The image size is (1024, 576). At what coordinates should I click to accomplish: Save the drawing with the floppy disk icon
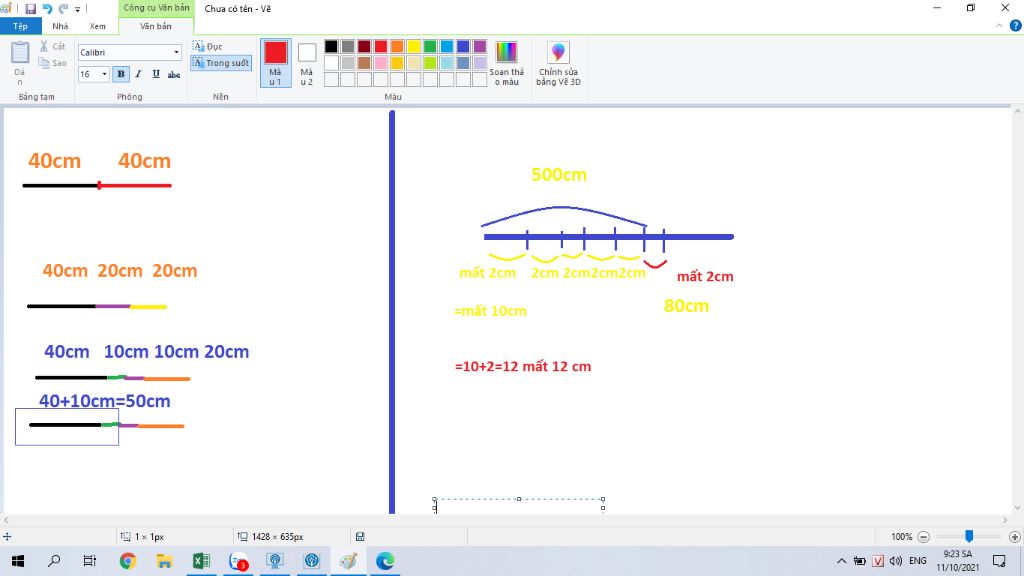point(30,8)
